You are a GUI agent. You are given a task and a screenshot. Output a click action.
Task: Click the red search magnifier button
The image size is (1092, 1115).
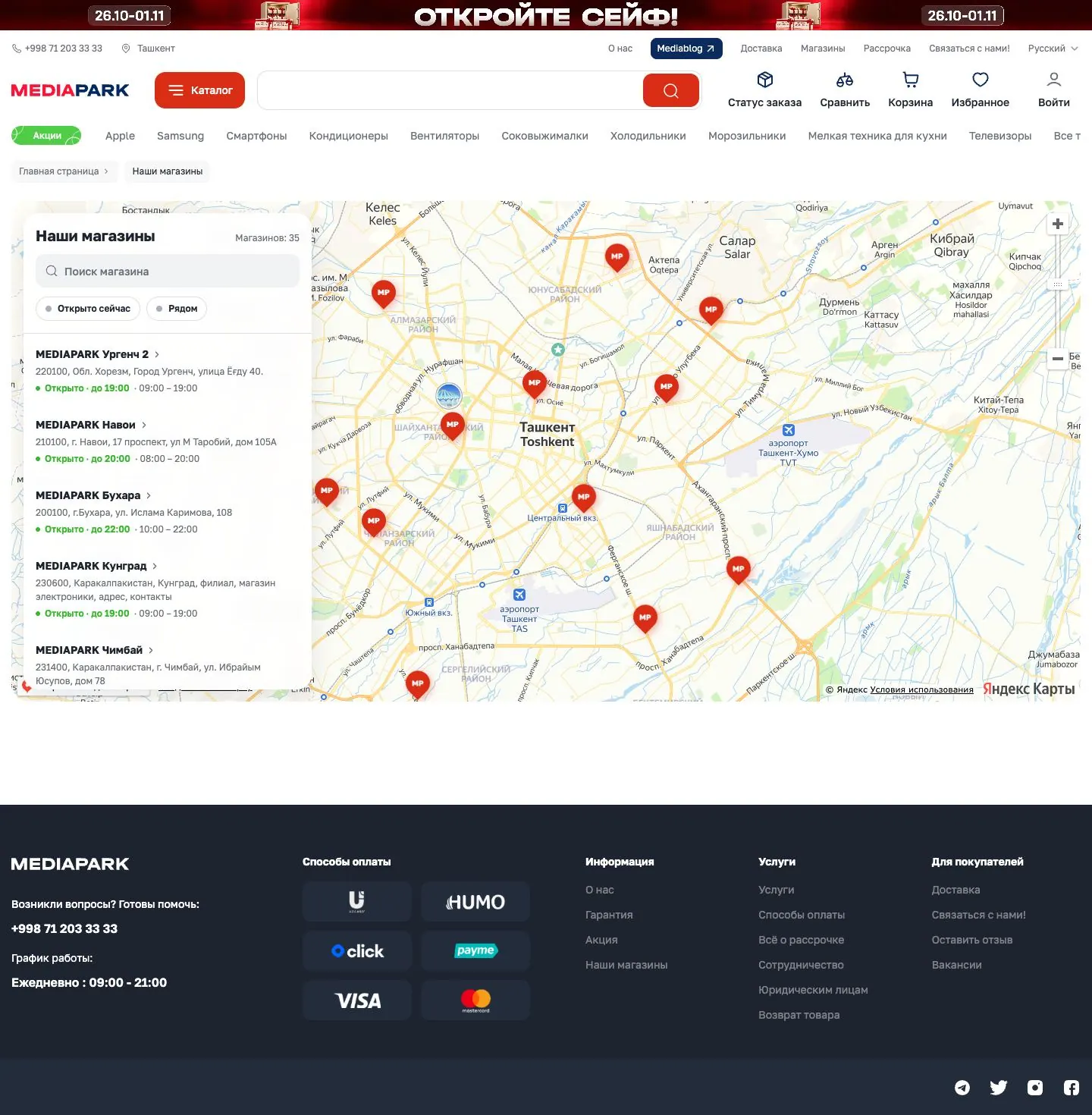pyautogui.click(x=671, y=91)
